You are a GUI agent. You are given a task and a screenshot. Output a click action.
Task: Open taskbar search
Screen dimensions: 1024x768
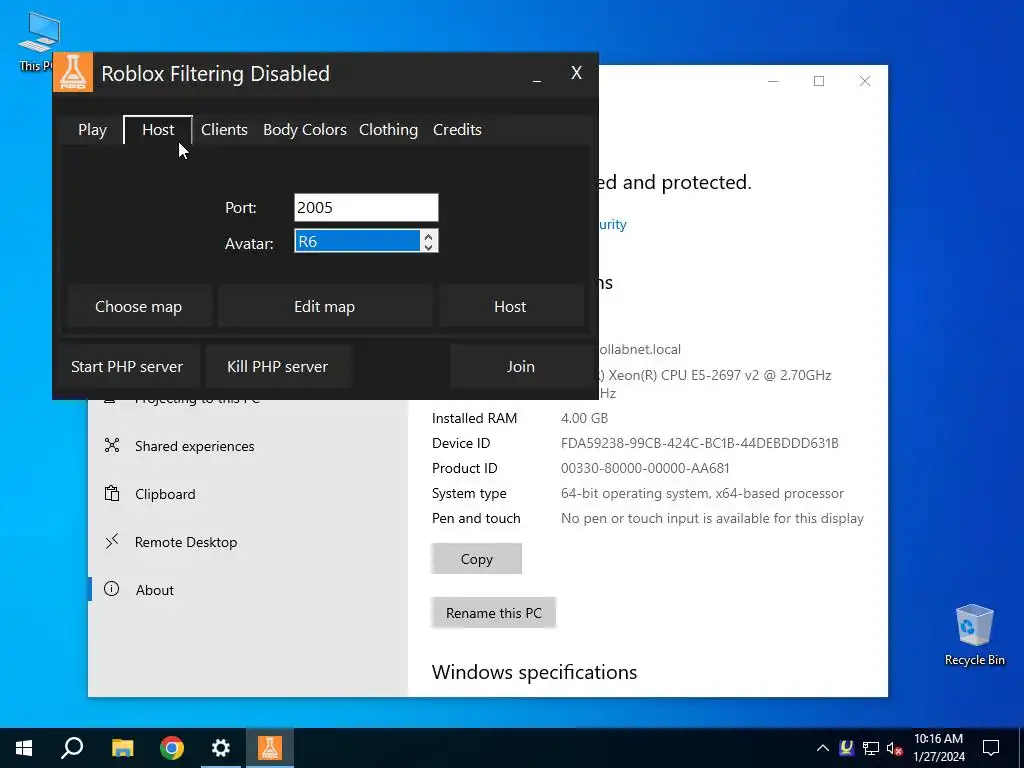72,748
